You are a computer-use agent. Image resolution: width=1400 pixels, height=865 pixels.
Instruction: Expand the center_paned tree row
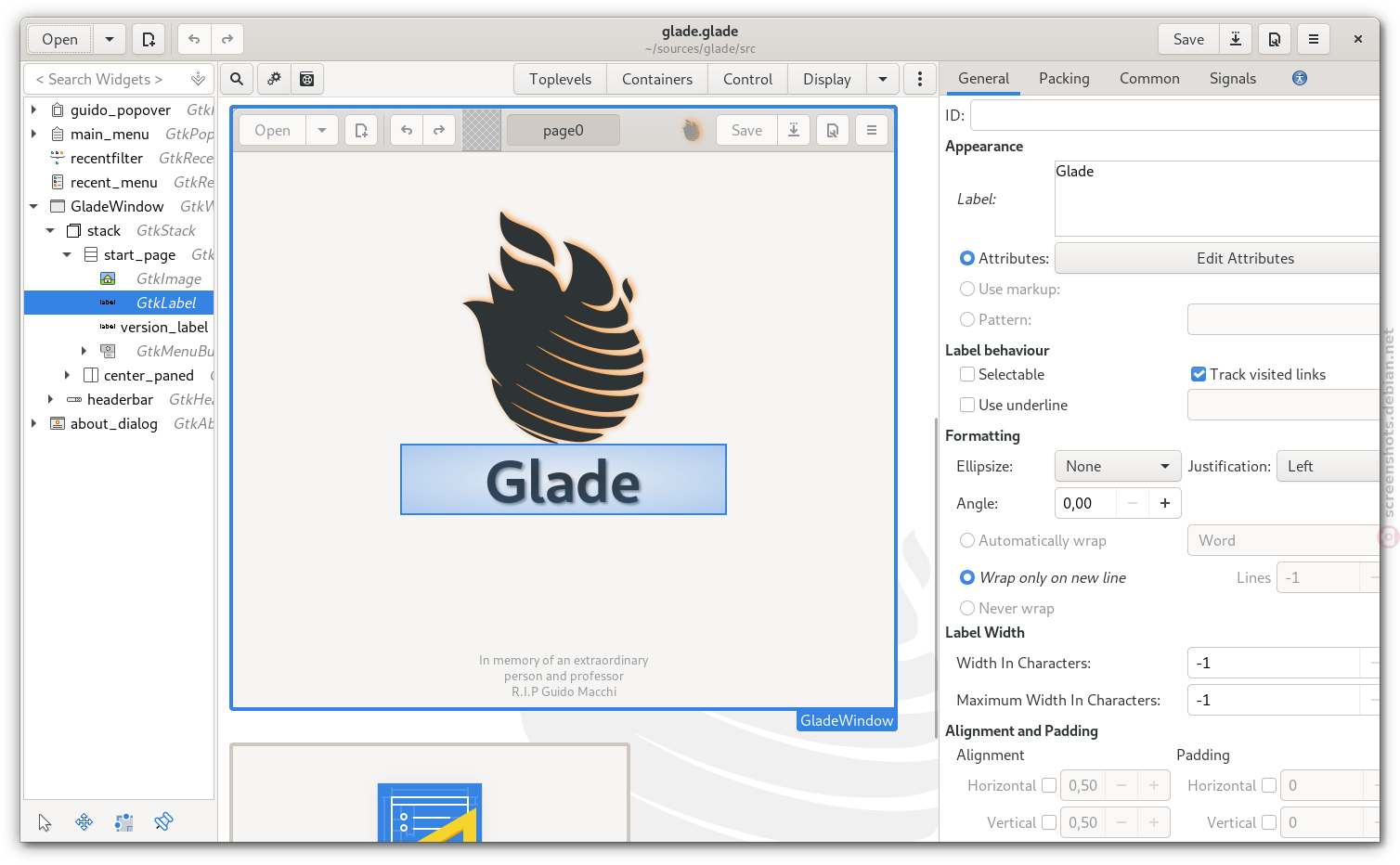pyautogui.click(x=67, y=375)
